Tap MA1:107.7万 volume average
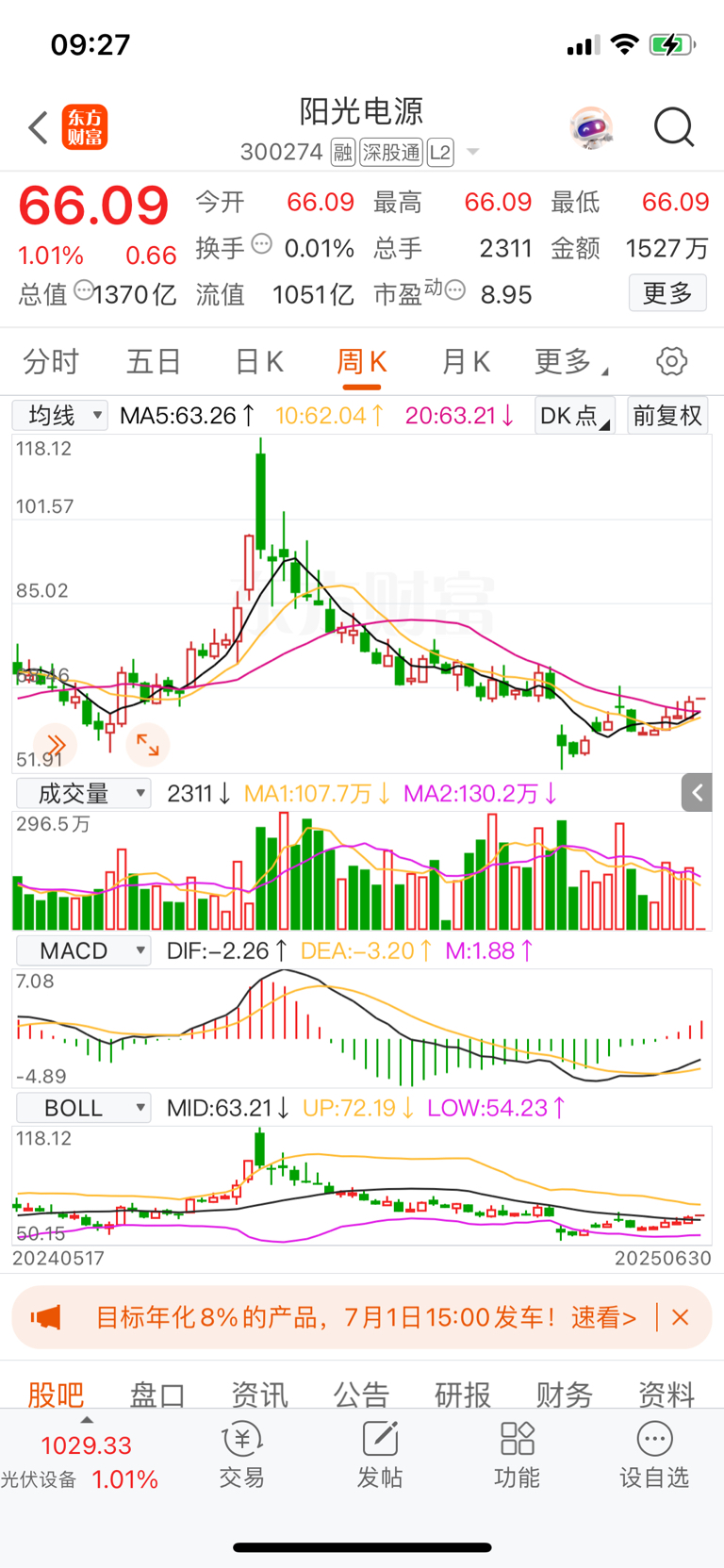Screen dimensions: 724x1568 (x=318, y=793)
